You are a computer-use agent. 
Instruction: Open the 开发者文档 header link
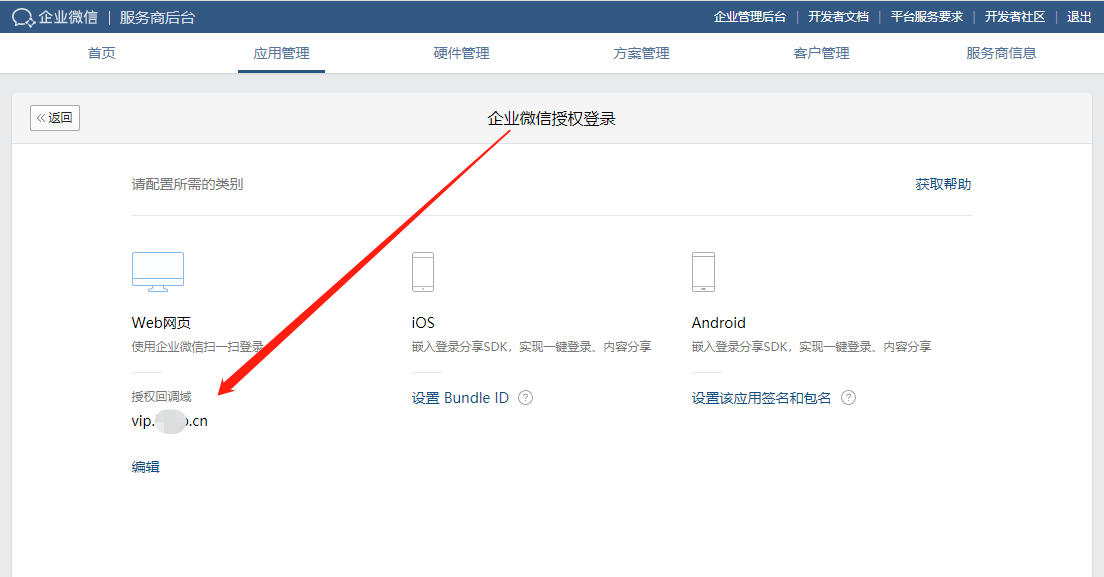[x=839, y=17]
